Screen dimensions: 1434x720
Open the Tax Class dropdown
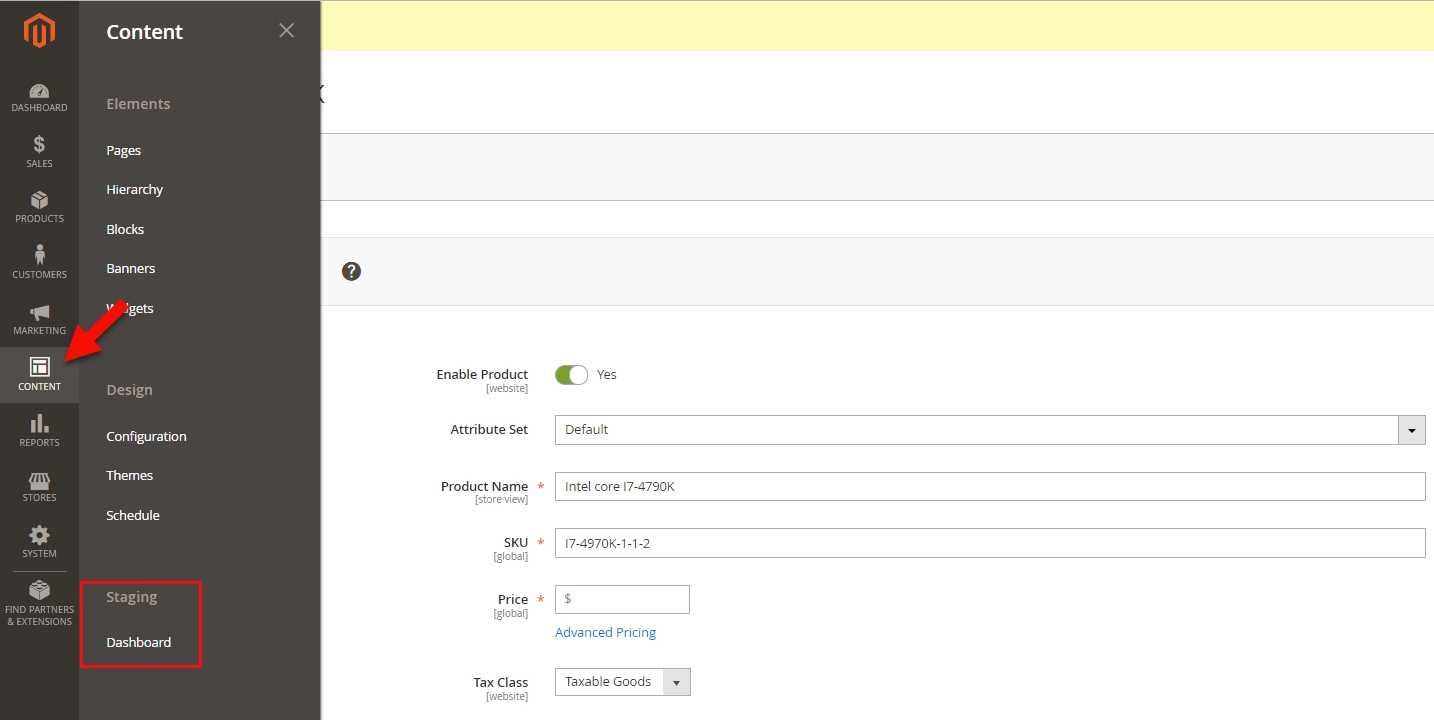623,682
